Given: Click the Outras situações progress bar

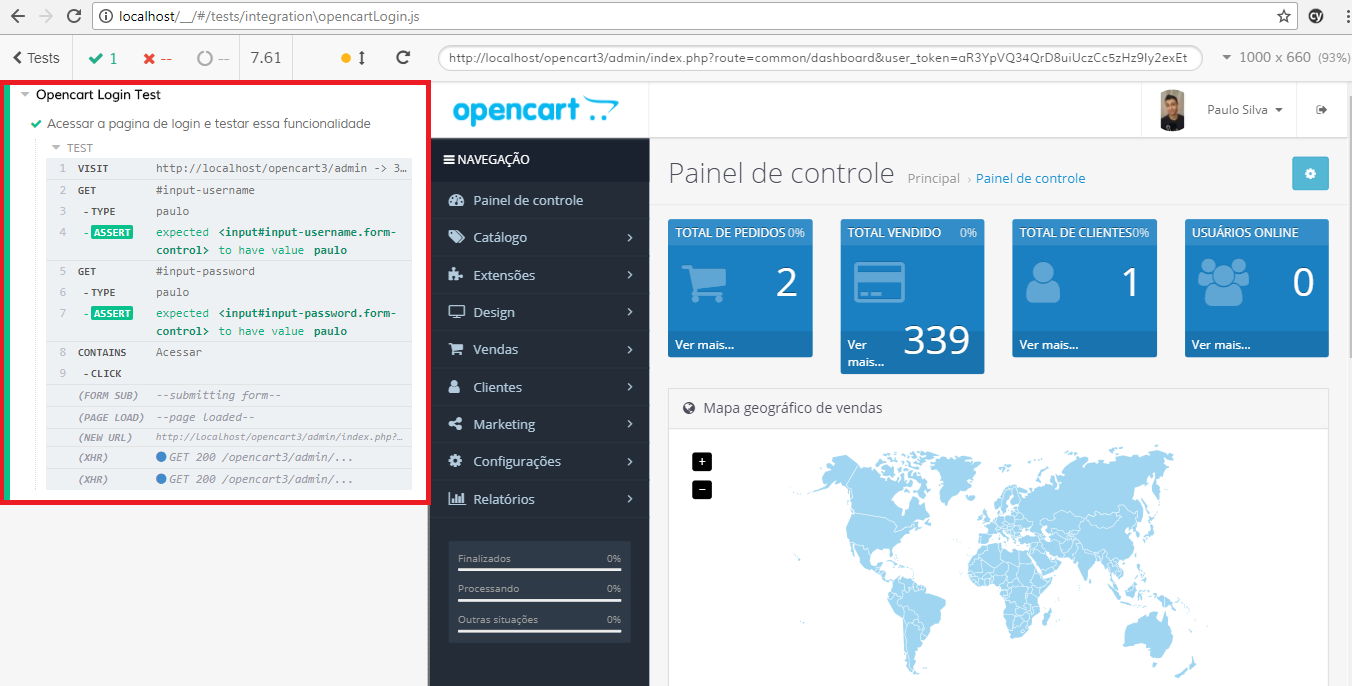Looking at the screenshot, I should point(539,630).
